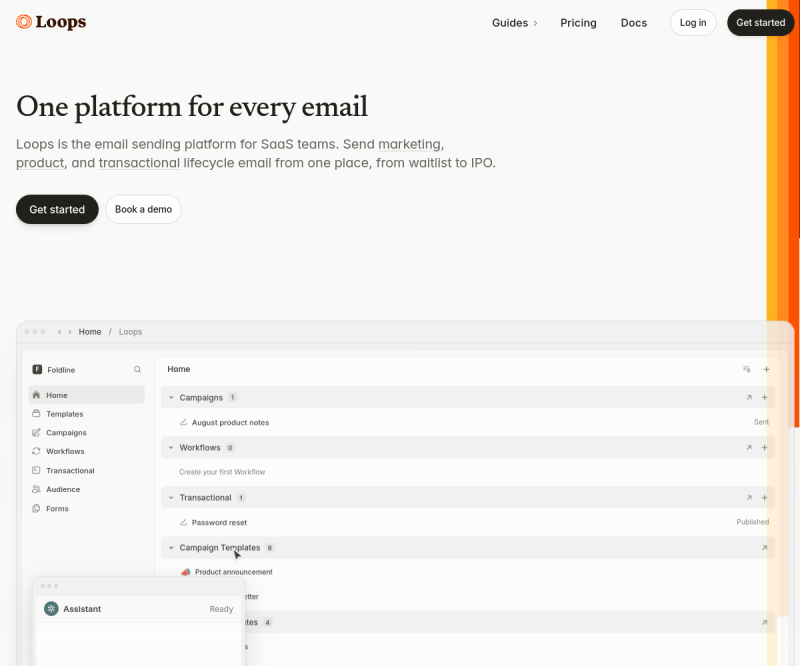Open the August product notes campaign
This screenshot has width=800, height=666.
point(230,423)
